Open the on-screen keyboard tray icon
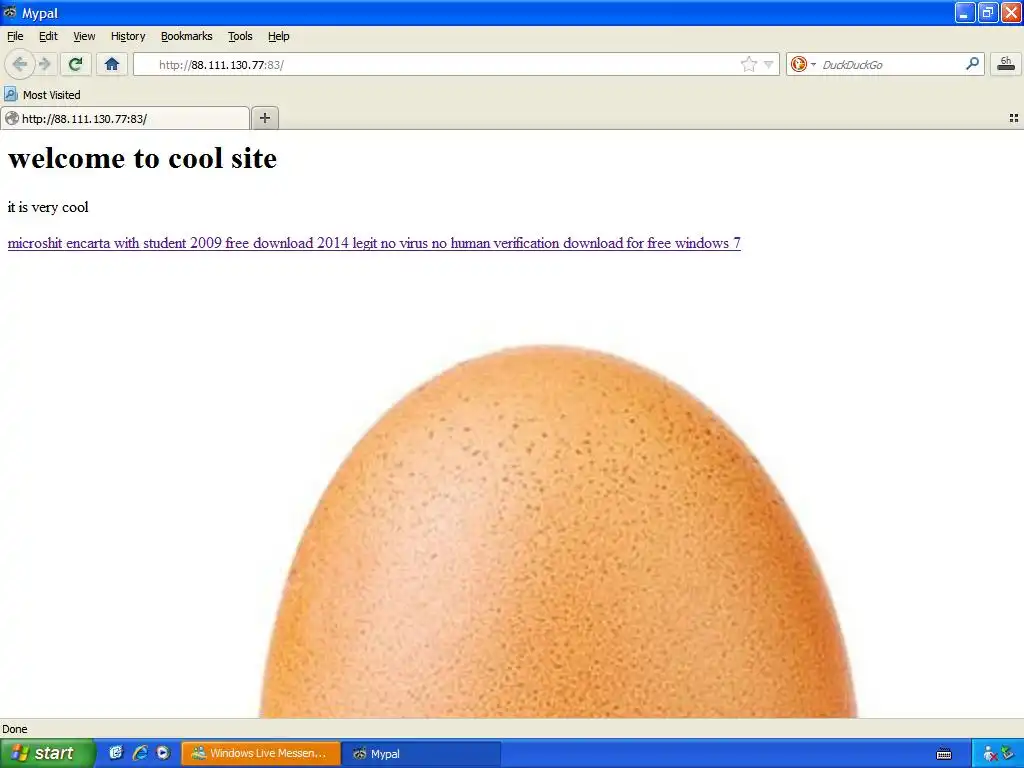 pyautogui.click(x=944, y=754)
